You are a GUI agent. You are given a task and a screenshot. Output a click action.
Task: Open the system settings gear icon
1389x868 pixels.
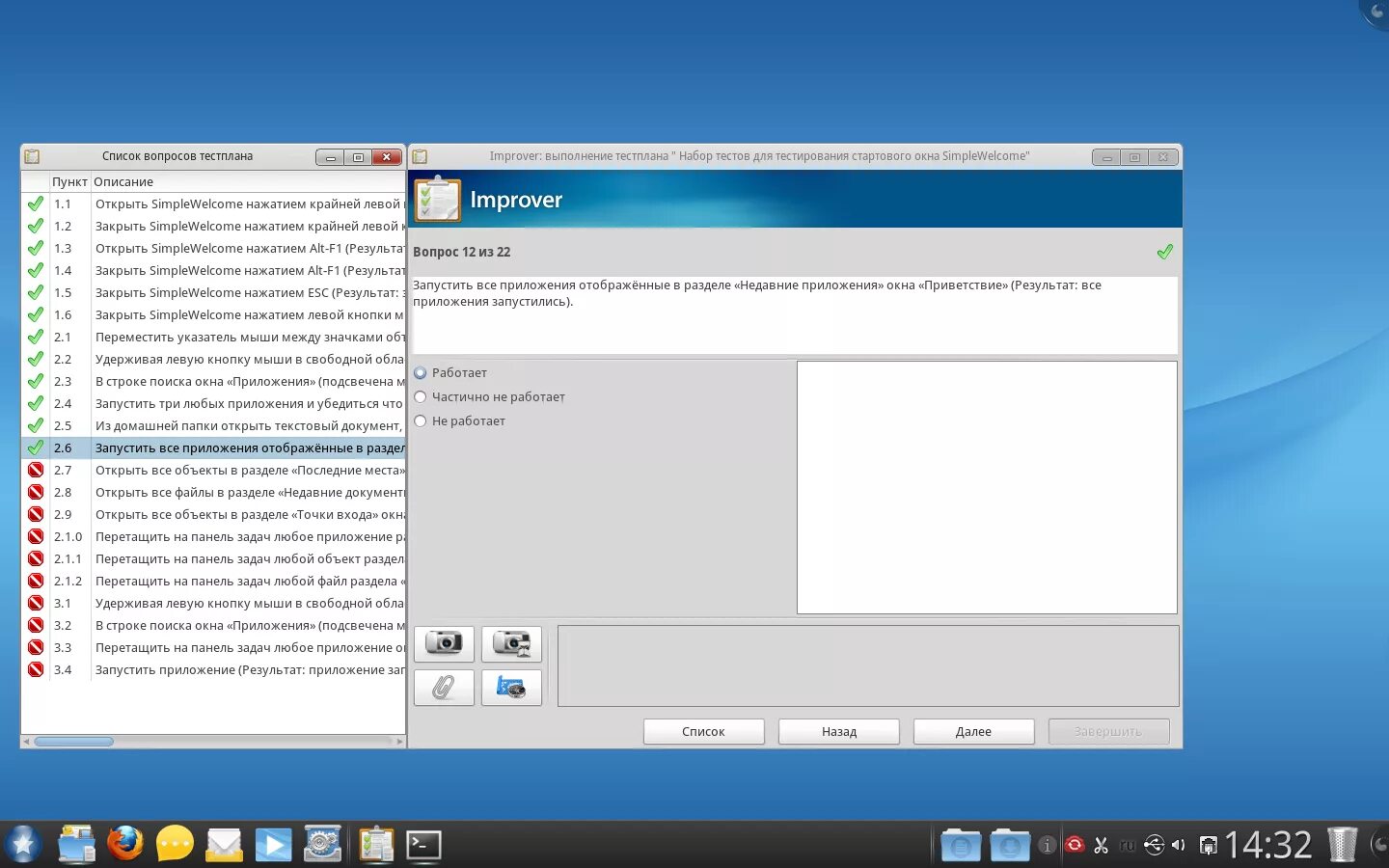click(x=322, y=845)
